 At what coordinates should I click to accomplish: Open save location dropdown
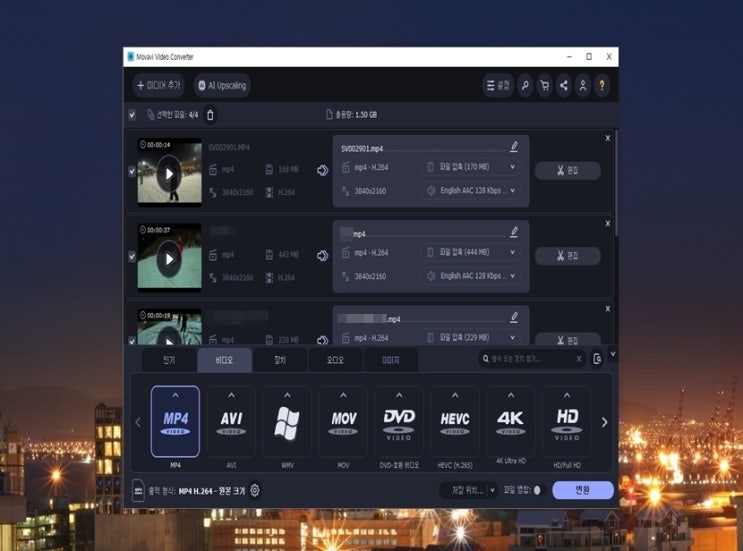[x=468, y=490]
